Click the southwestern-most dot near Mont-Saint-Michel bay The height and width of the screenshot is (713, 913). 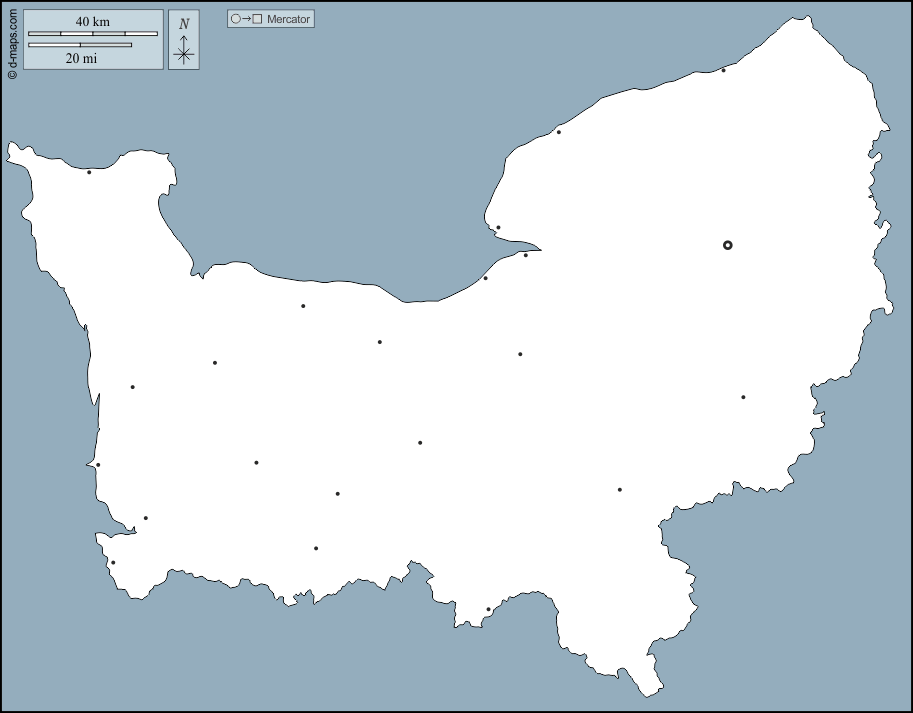[113, 562]
